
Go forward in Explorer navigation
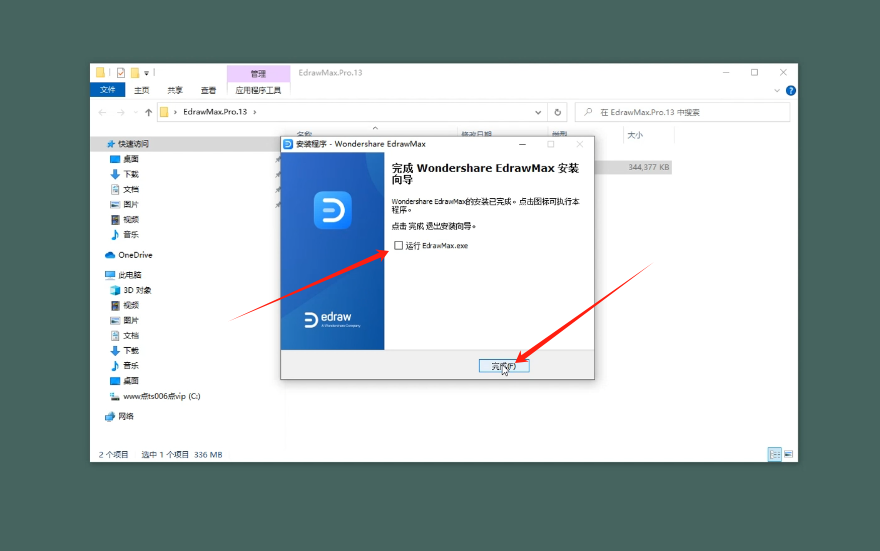coord(121,112)
